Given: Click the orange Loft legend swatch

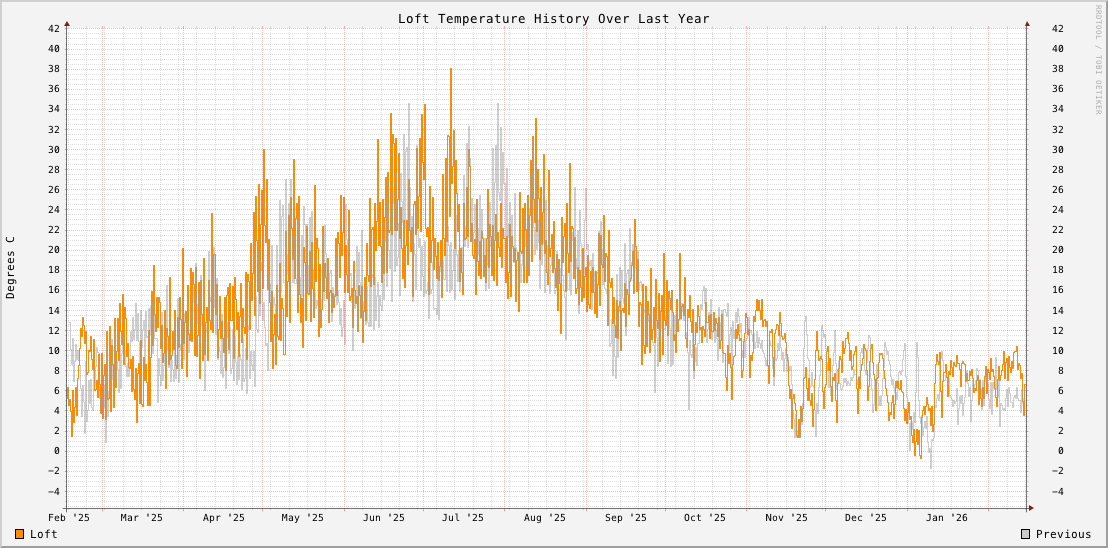Looking at the screenshot, I should [19, 534].
